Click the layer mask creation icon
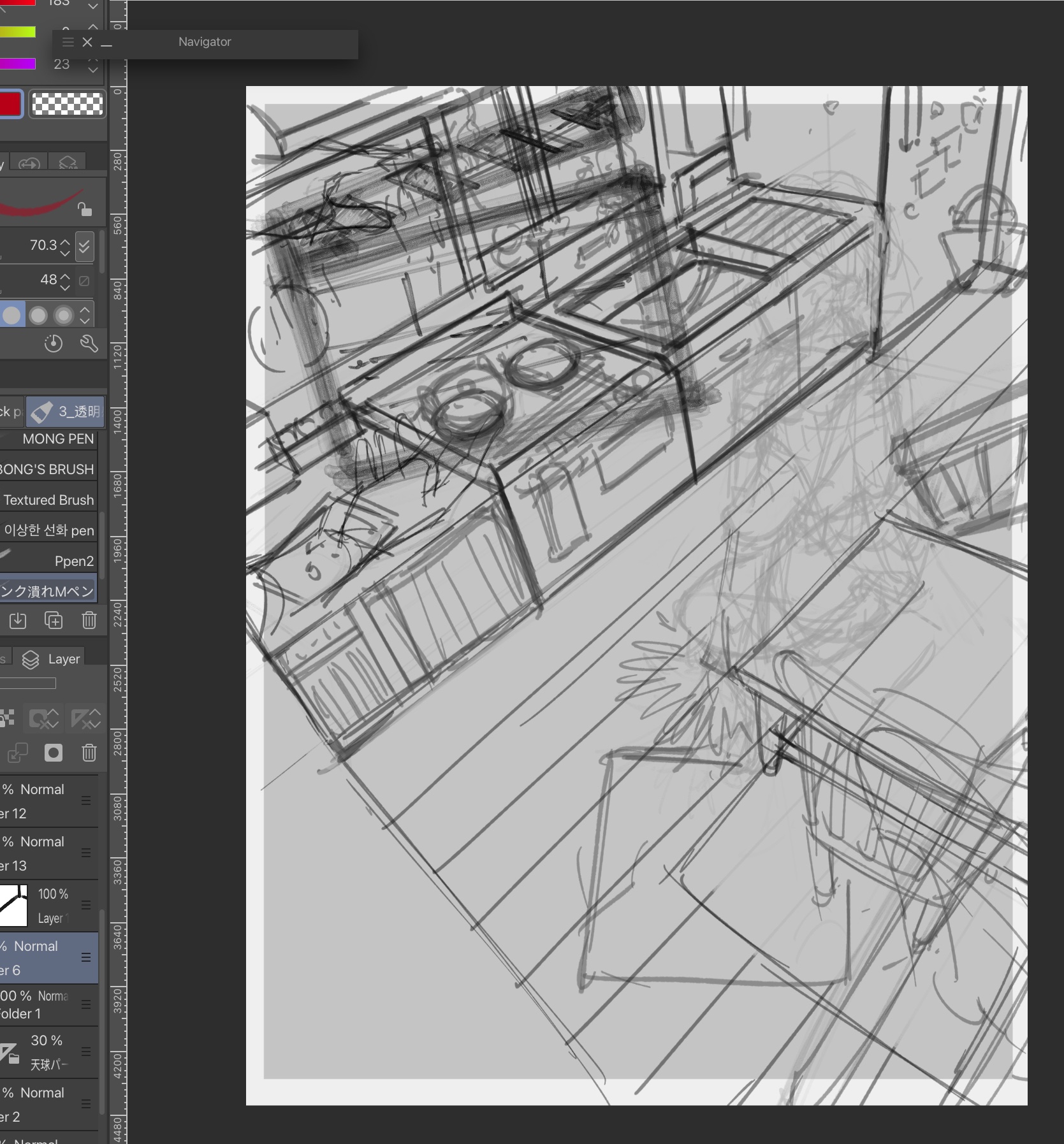This screenshot has width=1064, height=1144. pos(54,753)
